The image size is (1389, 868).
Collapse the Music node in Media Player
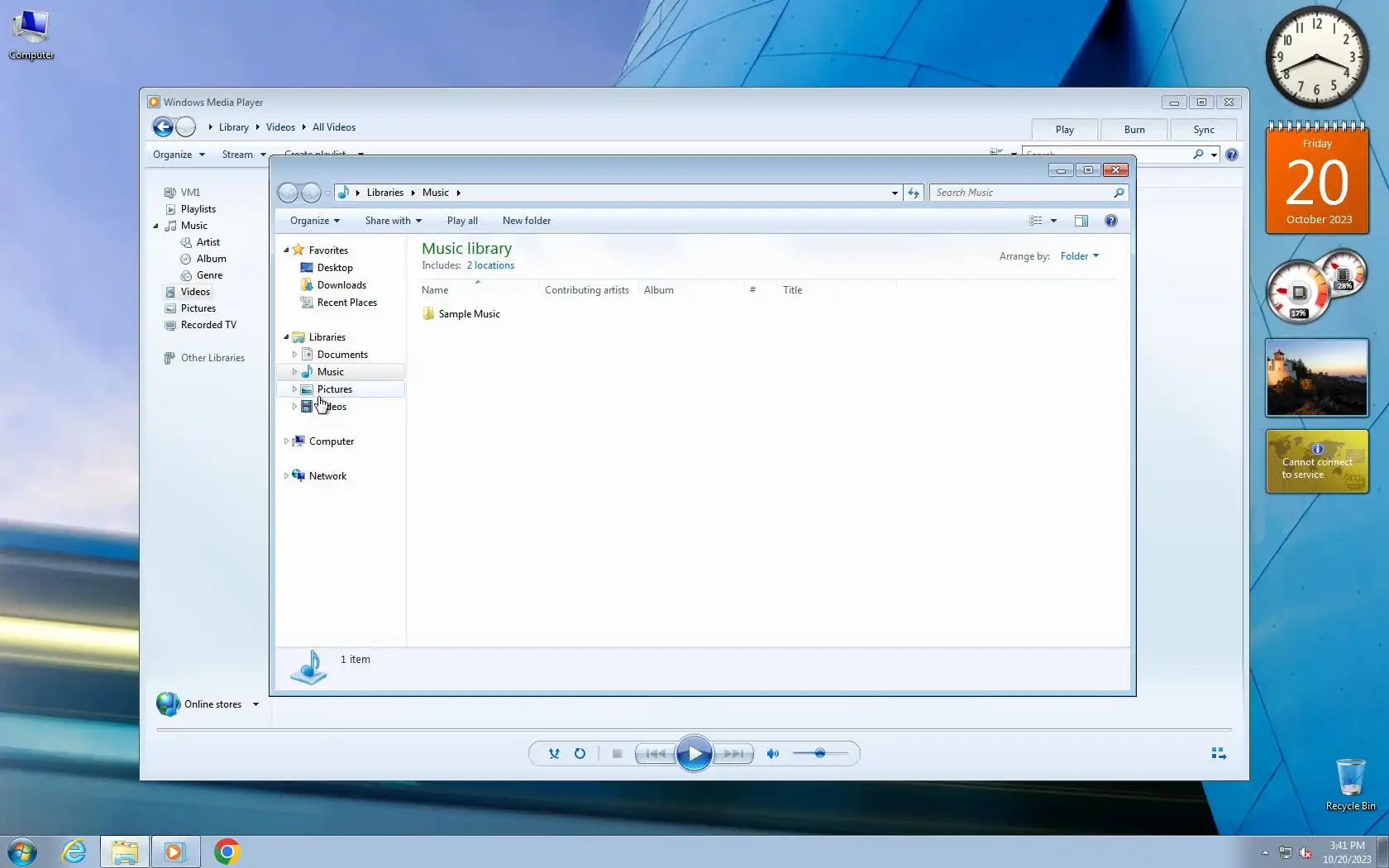tap(155, 226)
